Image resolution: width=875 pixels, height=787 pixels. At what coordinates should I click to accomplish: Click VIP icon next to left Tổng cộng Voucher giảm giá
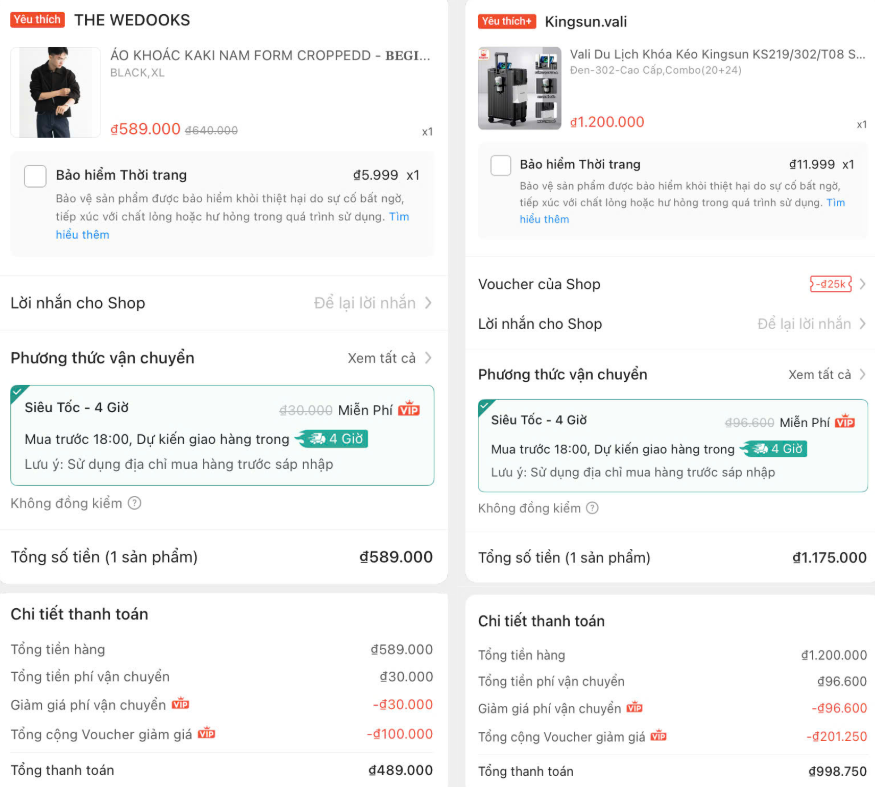click(x=206, y=733)
